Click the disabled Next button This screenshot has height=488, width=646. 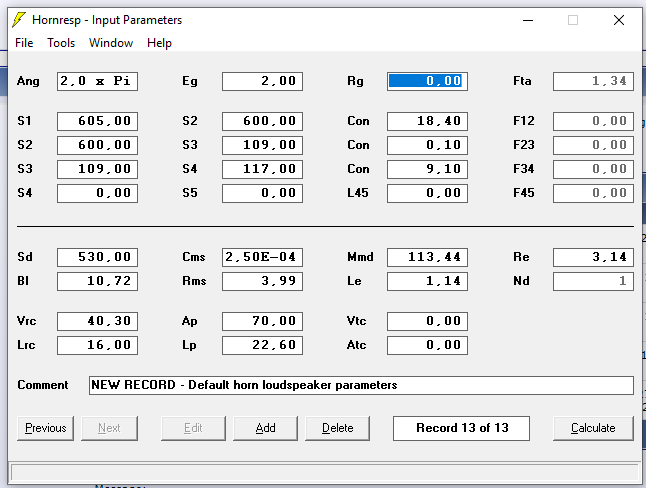coord(109,428)
